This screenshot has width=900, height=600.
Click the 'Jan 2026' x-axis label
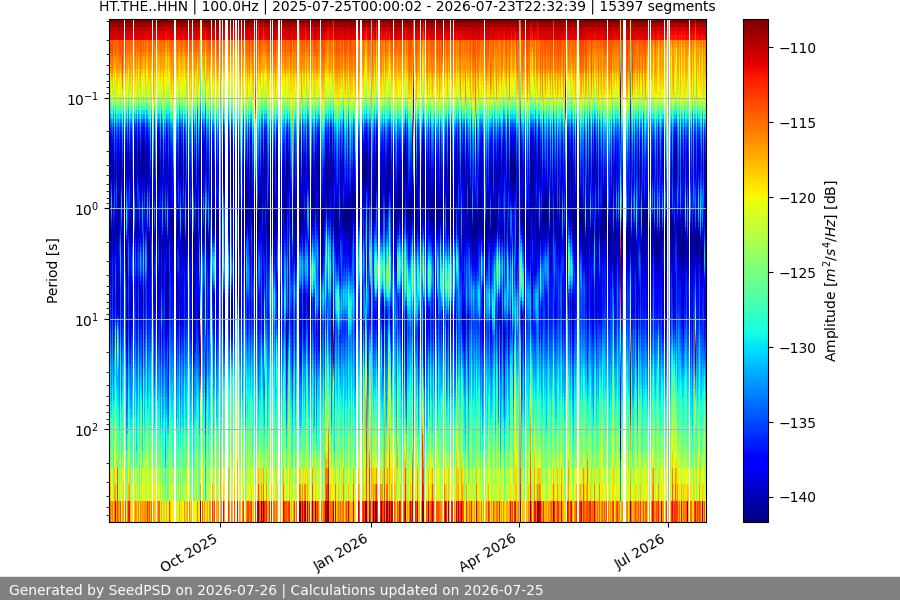(340, 552)
